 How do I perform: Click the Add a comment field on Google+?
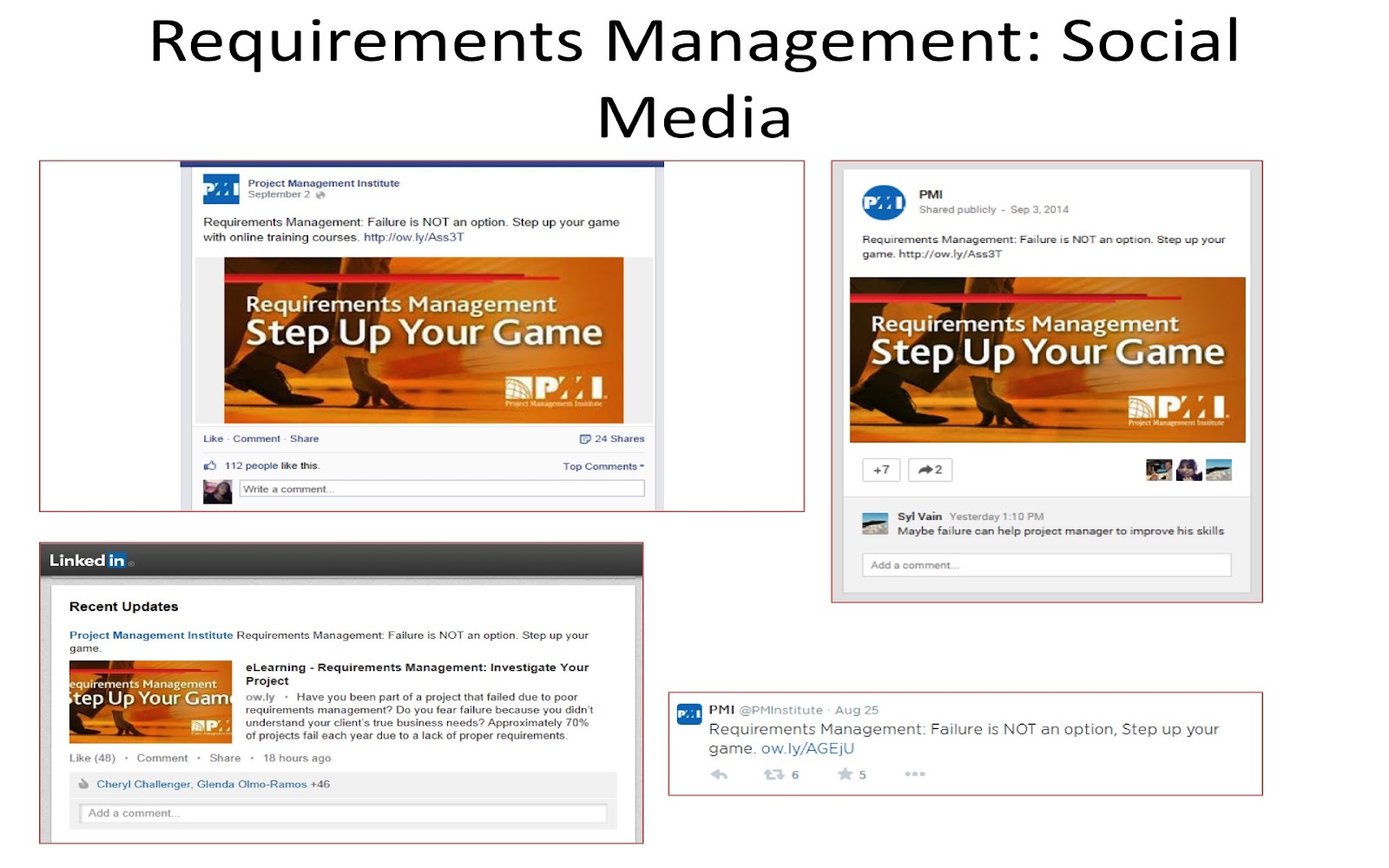(1046, 565)
